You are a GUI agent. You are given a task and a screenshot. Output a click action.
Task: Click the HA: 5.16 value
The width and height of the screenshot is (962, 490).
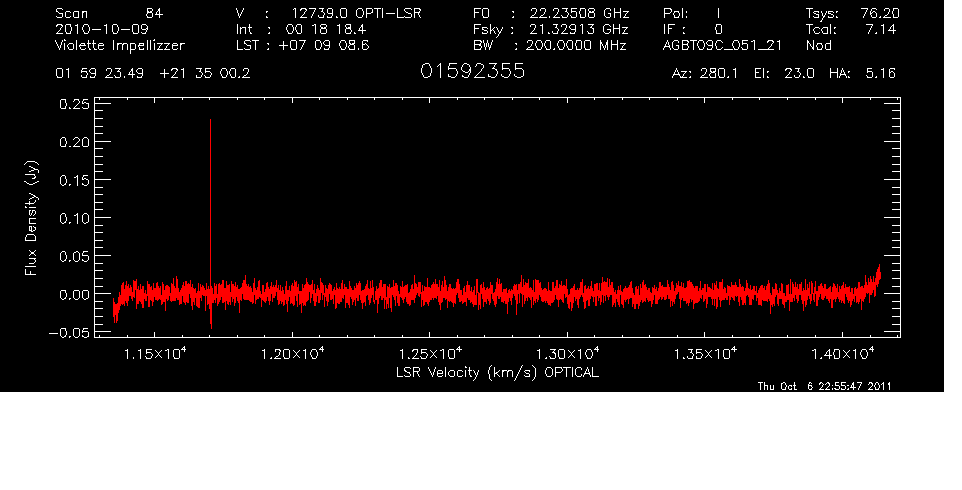(x=862, y=74)
